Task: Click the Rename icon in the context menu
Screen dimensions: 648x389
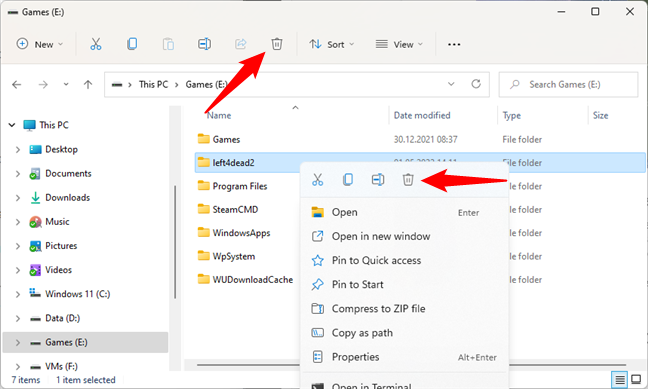Action: point(378,180)
